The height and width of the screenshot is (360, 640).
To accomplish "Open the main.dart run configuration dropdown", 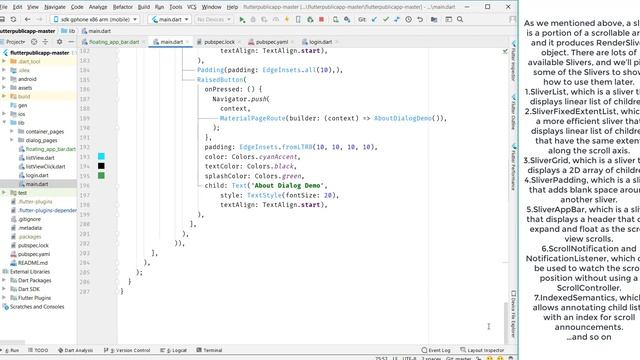I will click(170, 19).
